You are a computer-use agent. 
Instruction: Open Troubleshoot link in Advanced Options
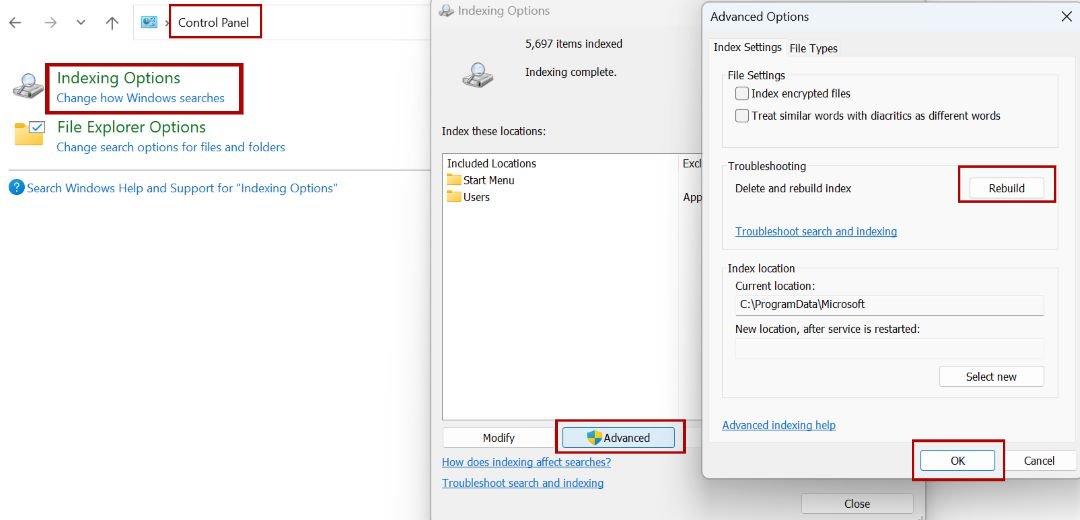click(x=816, y=231)
